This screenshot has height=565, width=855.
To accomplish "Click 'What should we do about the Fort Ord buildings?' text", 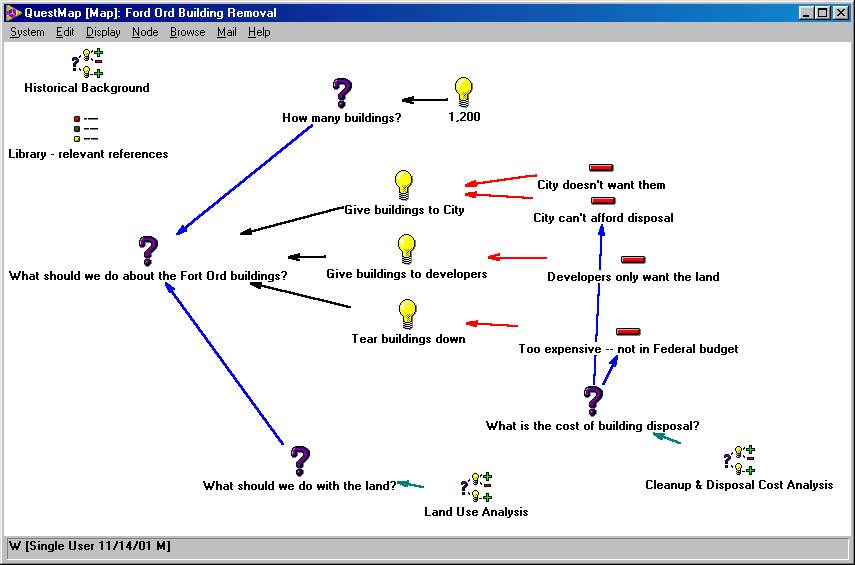I will (x=148, y=275).
